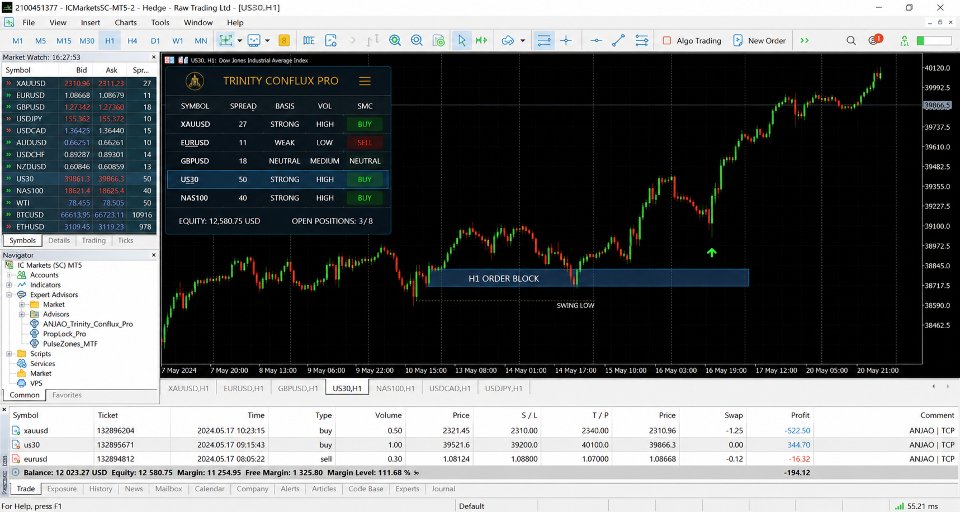
Task: Switch to the W1 timeframe
Action: [x=178, y=40]
